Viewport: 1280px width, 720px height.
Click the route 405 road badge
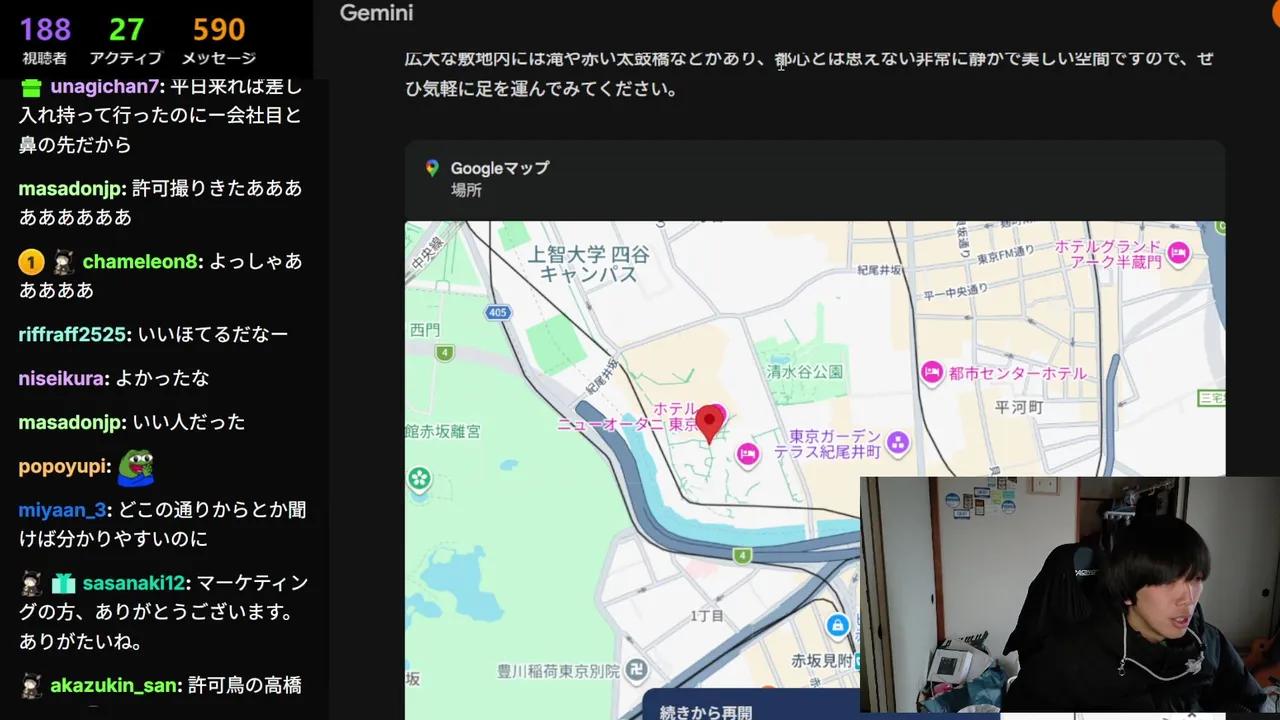pos(498,313)
